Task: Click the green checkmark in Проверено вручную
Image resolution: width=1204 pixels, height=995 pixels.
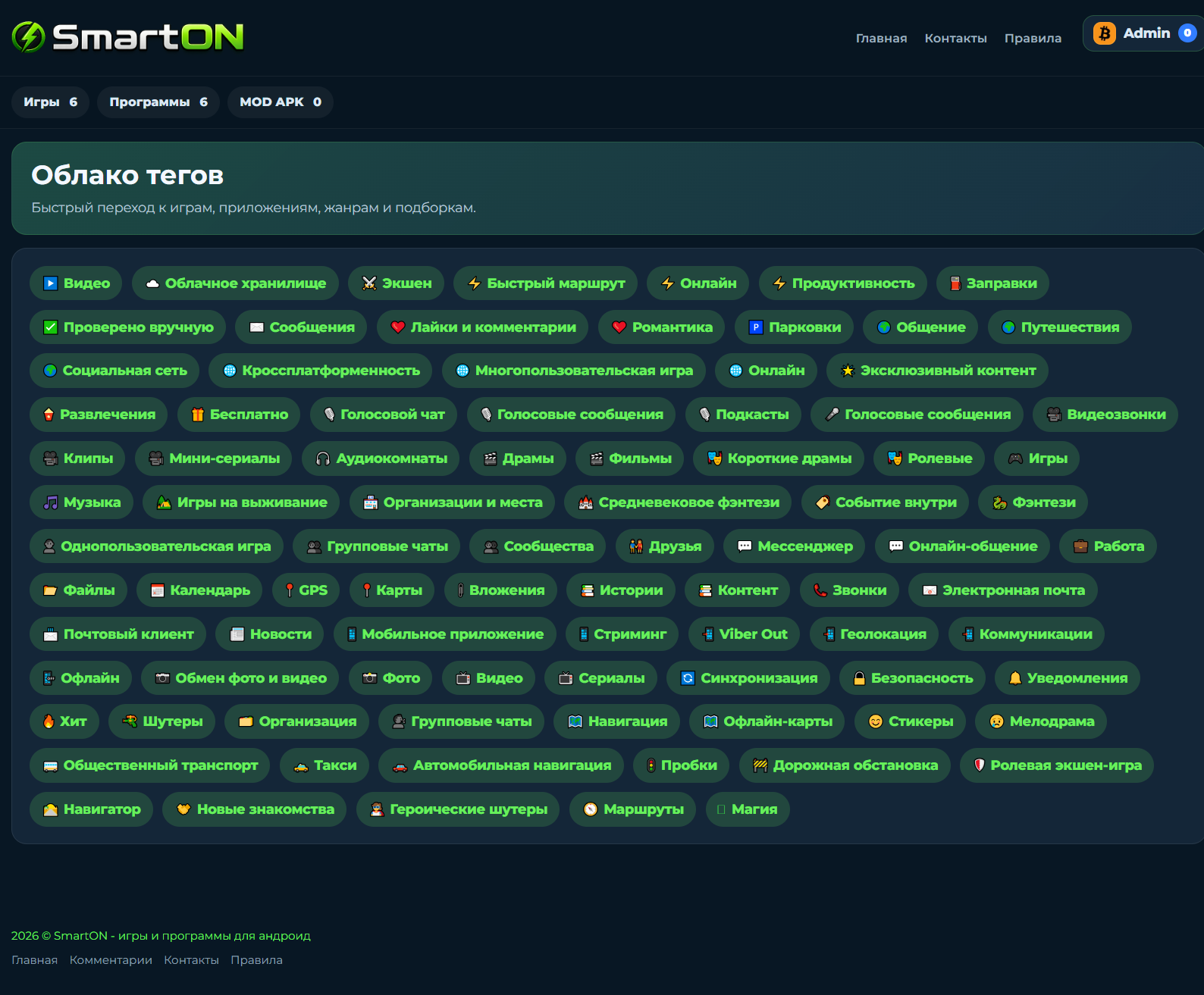Action: coord(51,327)
